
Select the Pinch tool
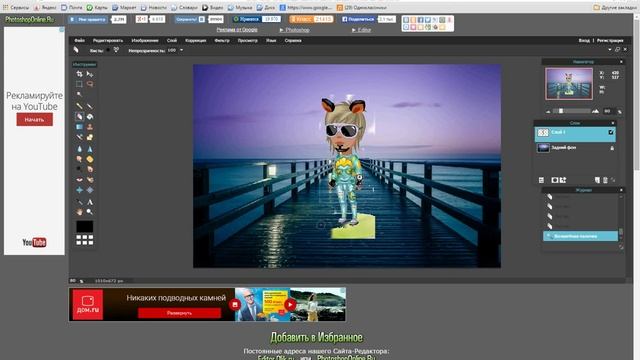[x=90, y=190]
